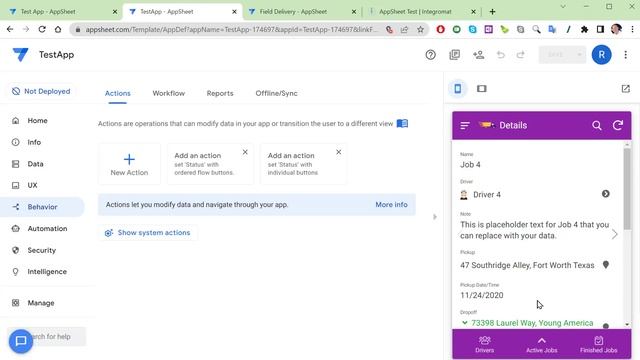Open the Active Jobs view
This screenshot has height=360, width=640.
tap(541, 344)
